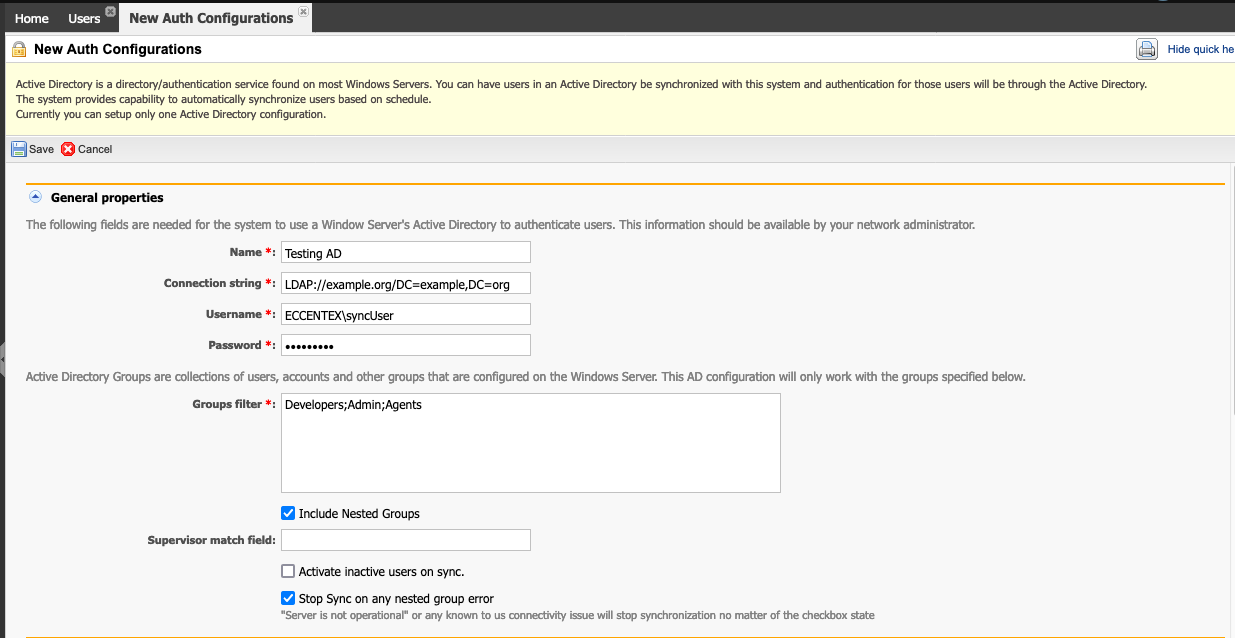Enable Activate inactive users on sync
Image resolution: width=1235 pixels, height=638 pixels.
288,572
